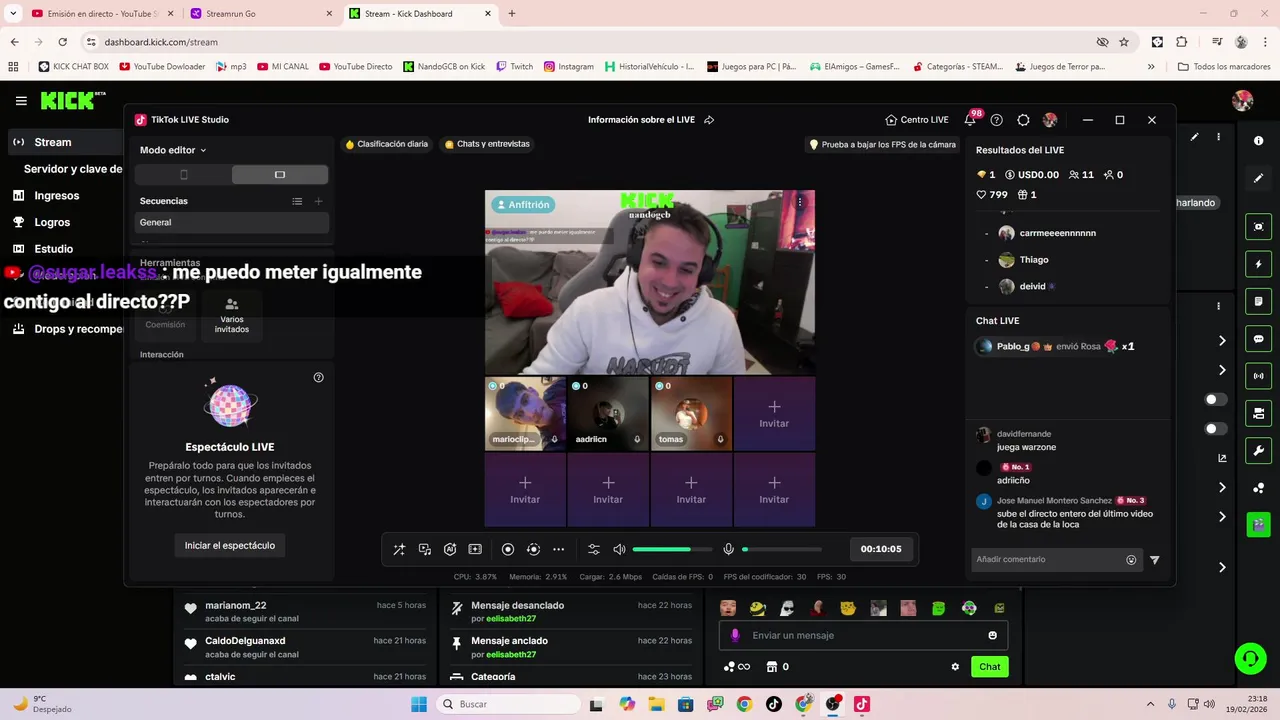Viewport: 1280px width, 720px height.
Task: Click Invitar slot beside tomas
Action: tap(774, 412)
